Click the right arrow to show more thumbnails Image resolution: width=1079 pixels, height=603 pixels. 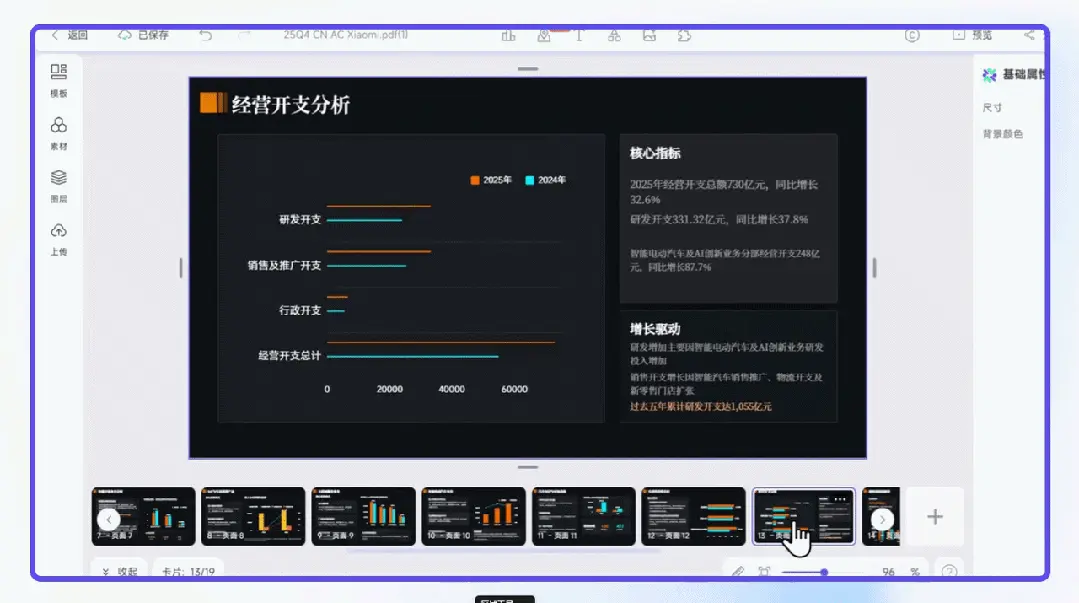coord(882,518)
